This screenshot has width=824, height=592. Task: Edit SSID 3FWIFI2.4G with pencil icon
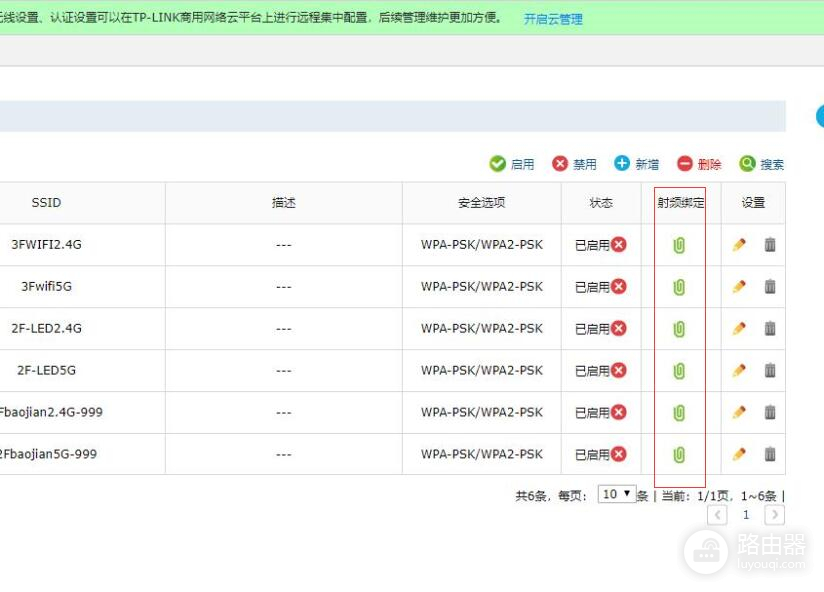pyautogui.click(x=738, y=244)
